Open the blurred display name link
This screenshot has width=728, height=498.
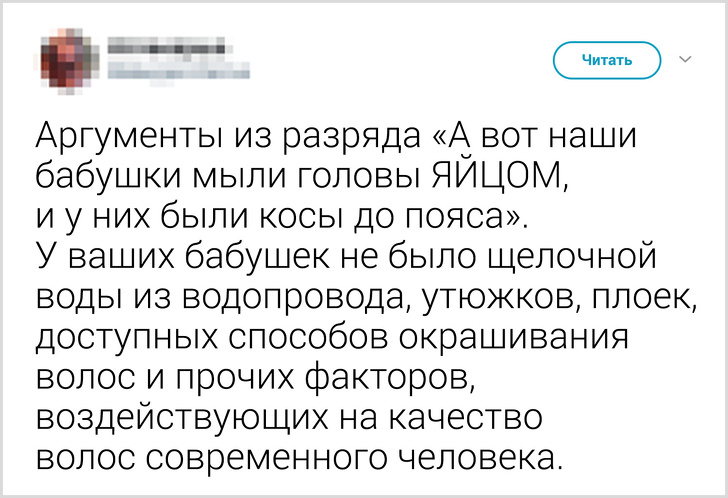(x=163, y=46)
